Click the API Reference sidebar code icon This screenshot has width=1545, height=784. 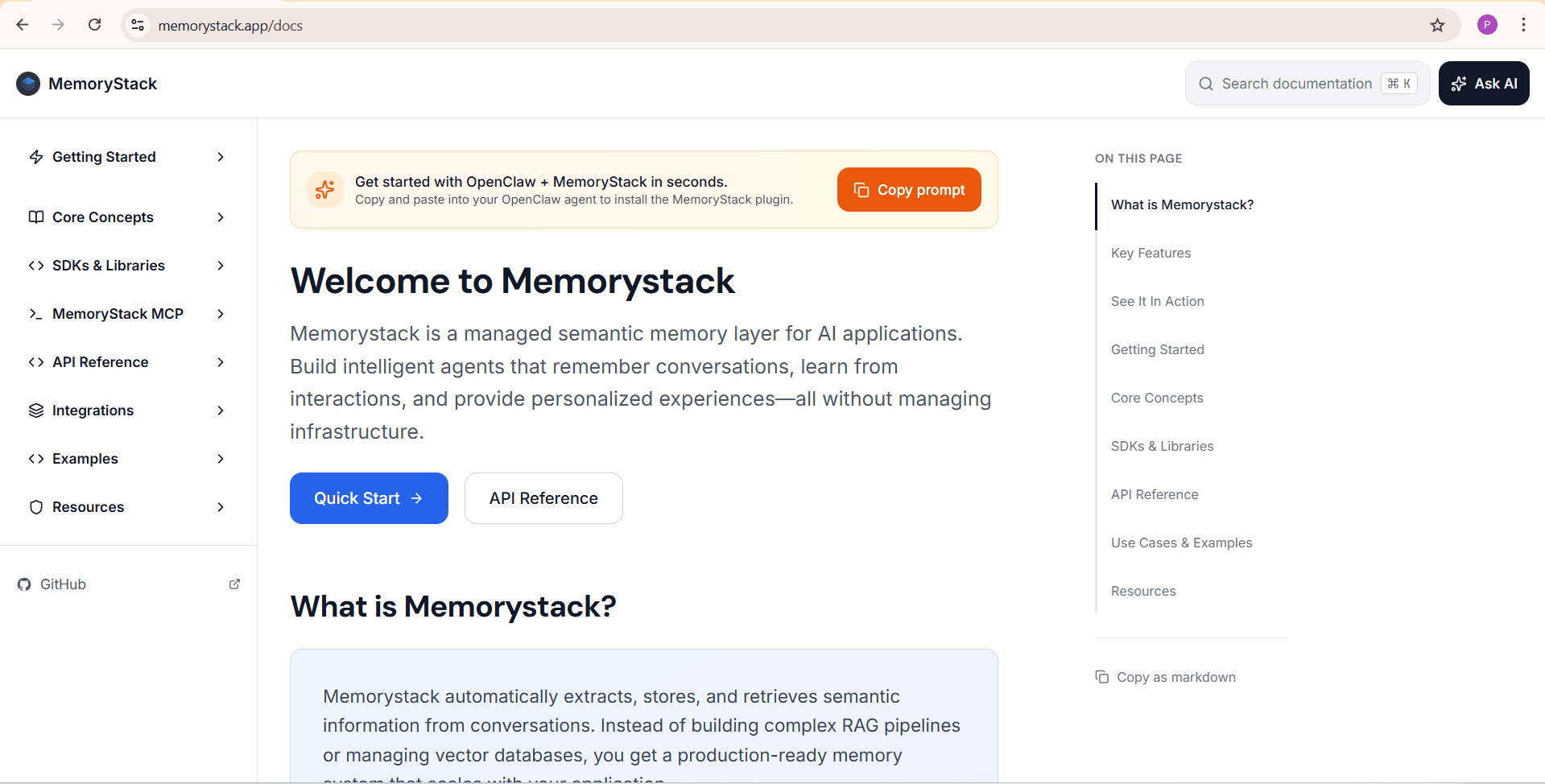(36, 362)
